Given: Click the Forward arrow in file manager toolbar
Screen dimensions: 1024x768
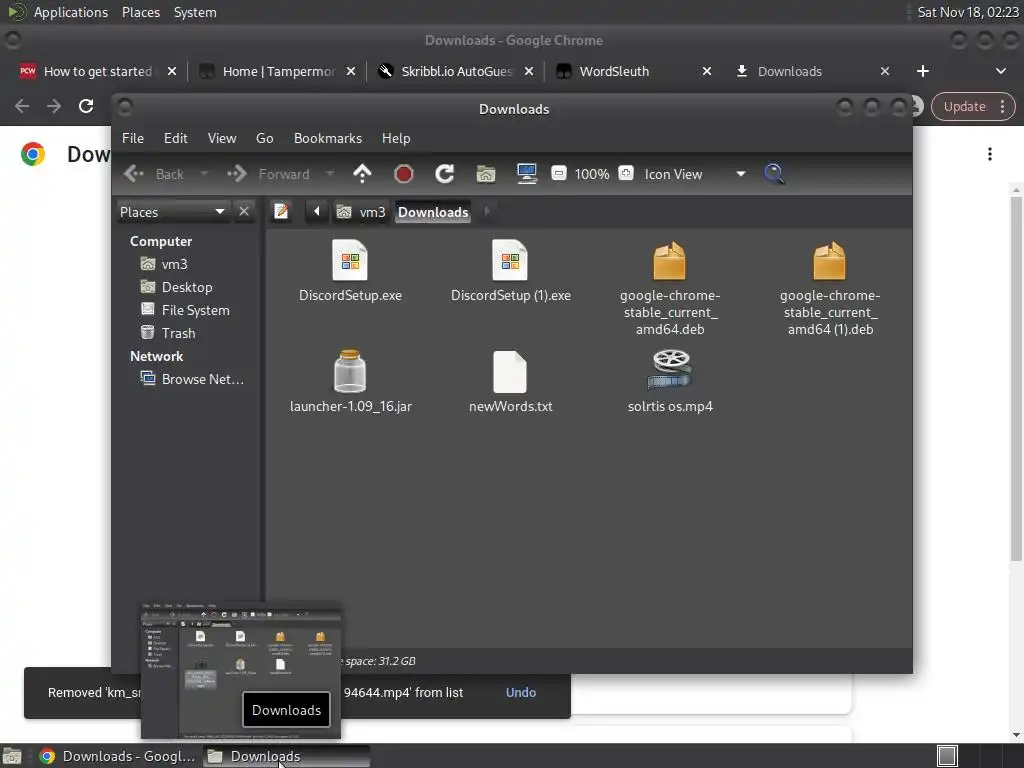Looking at the screenshot, I should pyautogui.click(x=236, y=174).
